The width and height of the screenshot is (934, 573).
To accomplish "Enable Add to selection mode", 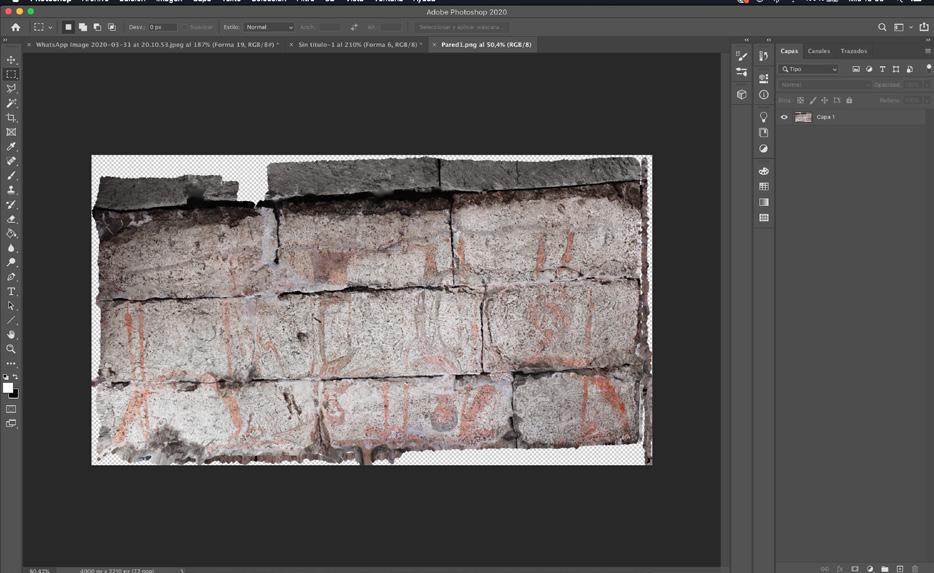I will [82, 27].
